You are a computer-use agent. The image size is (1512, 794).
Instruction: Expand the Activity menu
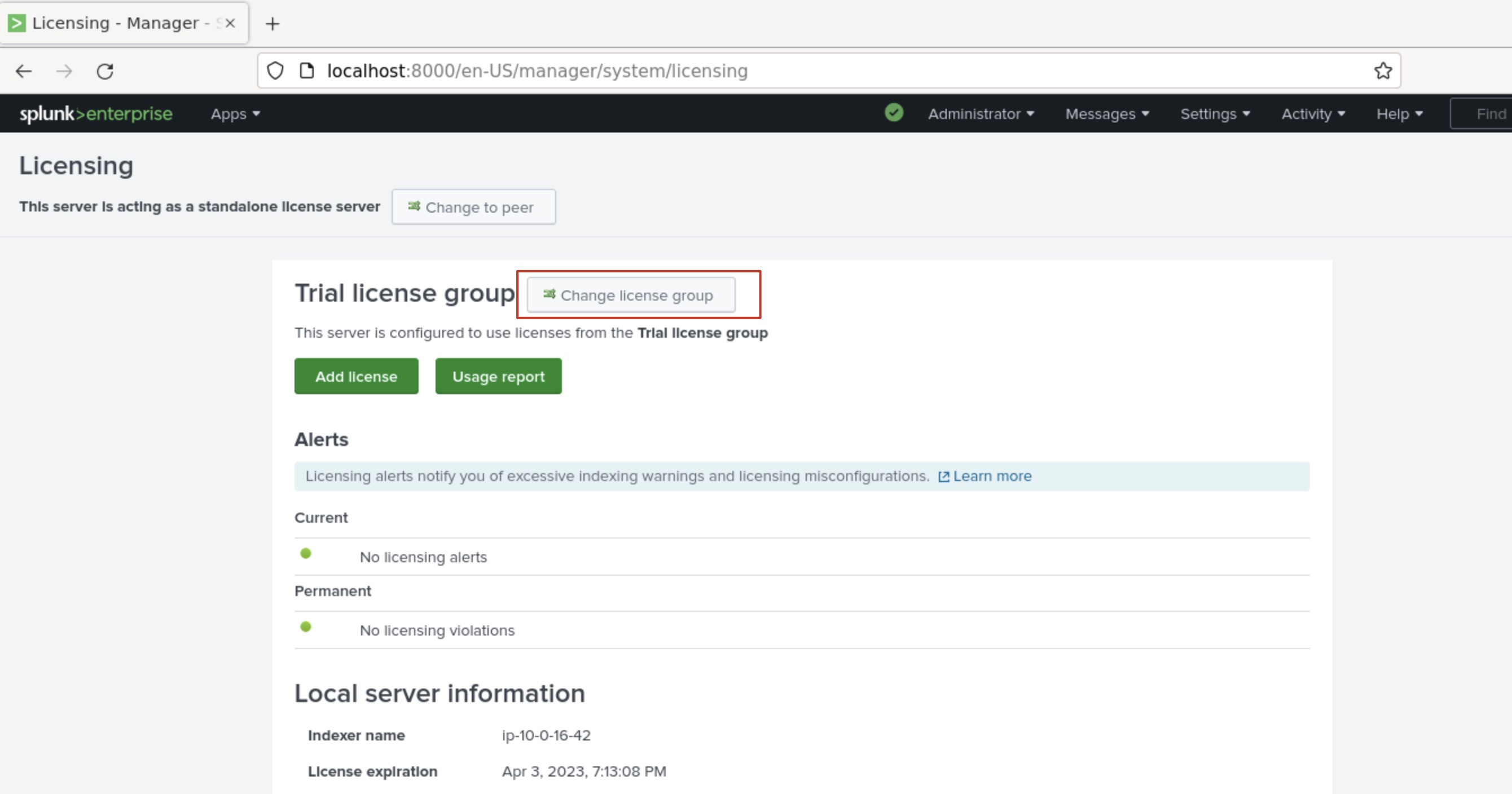tap(1313, 114)
